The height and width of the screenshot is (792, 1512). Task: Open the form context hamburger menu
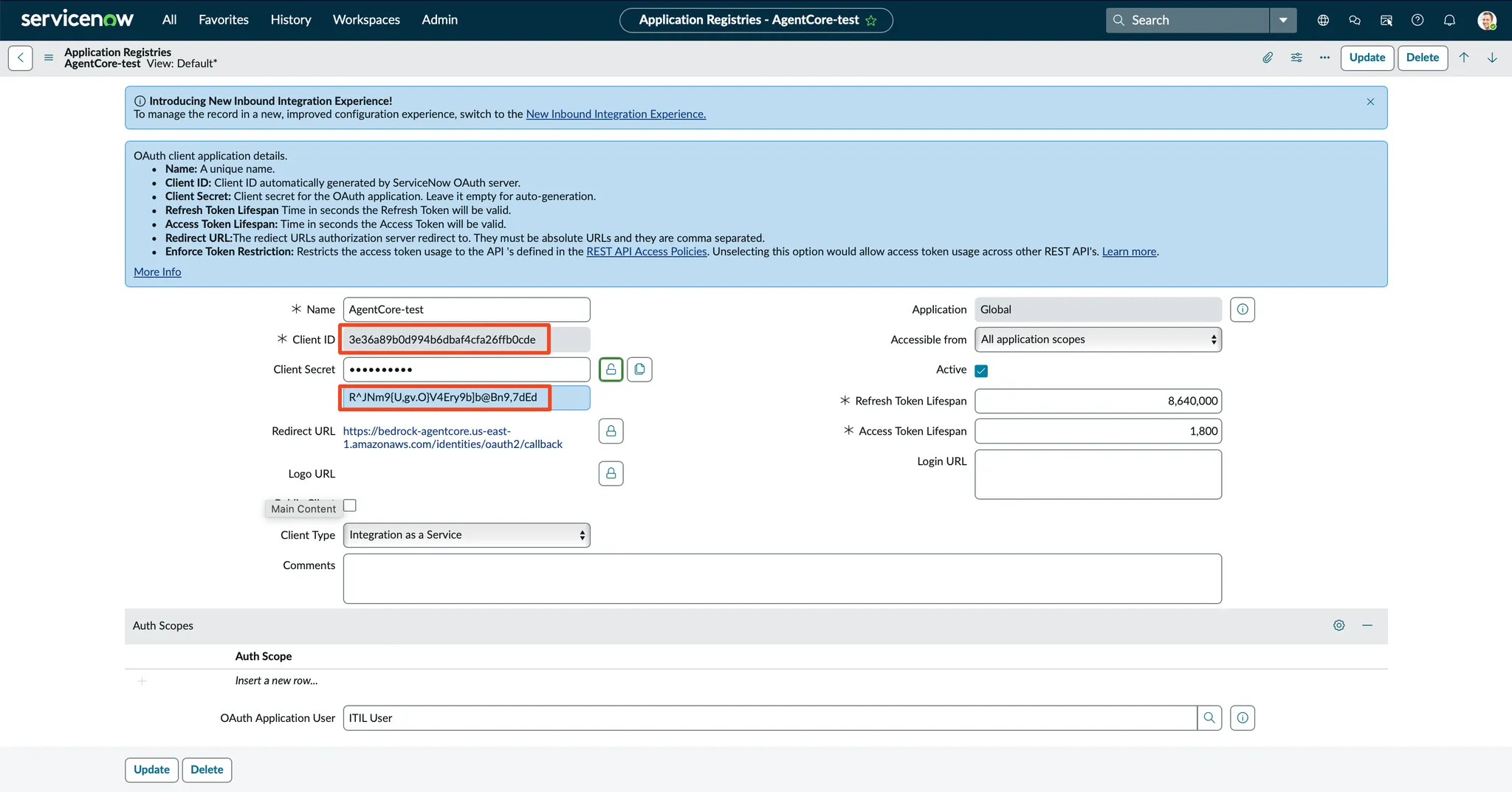pyautogui.click(x=49, y=58)
